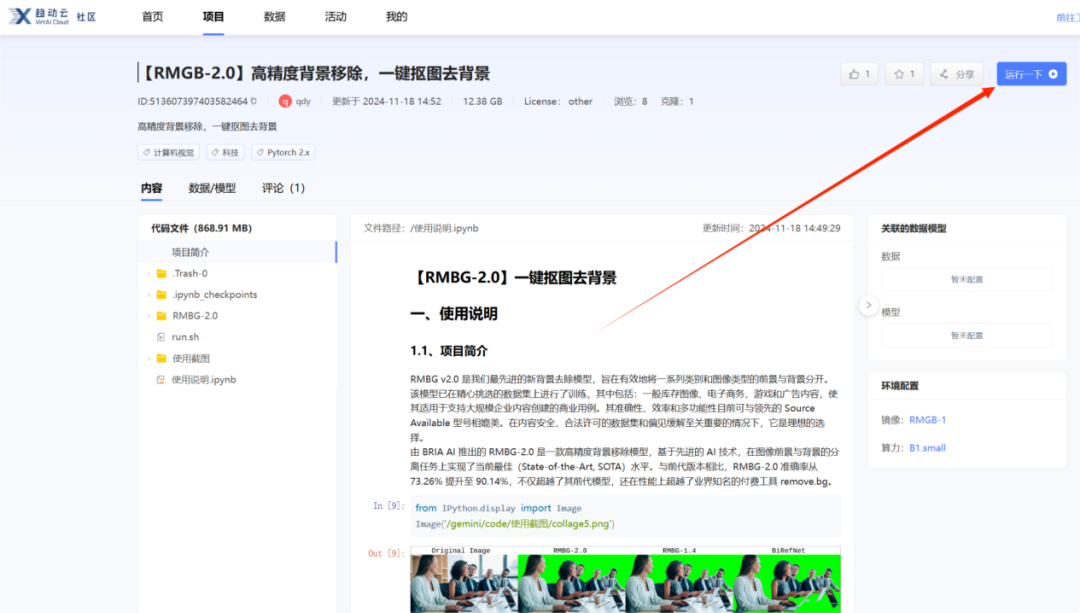1080x613 pixels.
Task: Open the .Trash-0 folder icon
Action: coord(162,273)
